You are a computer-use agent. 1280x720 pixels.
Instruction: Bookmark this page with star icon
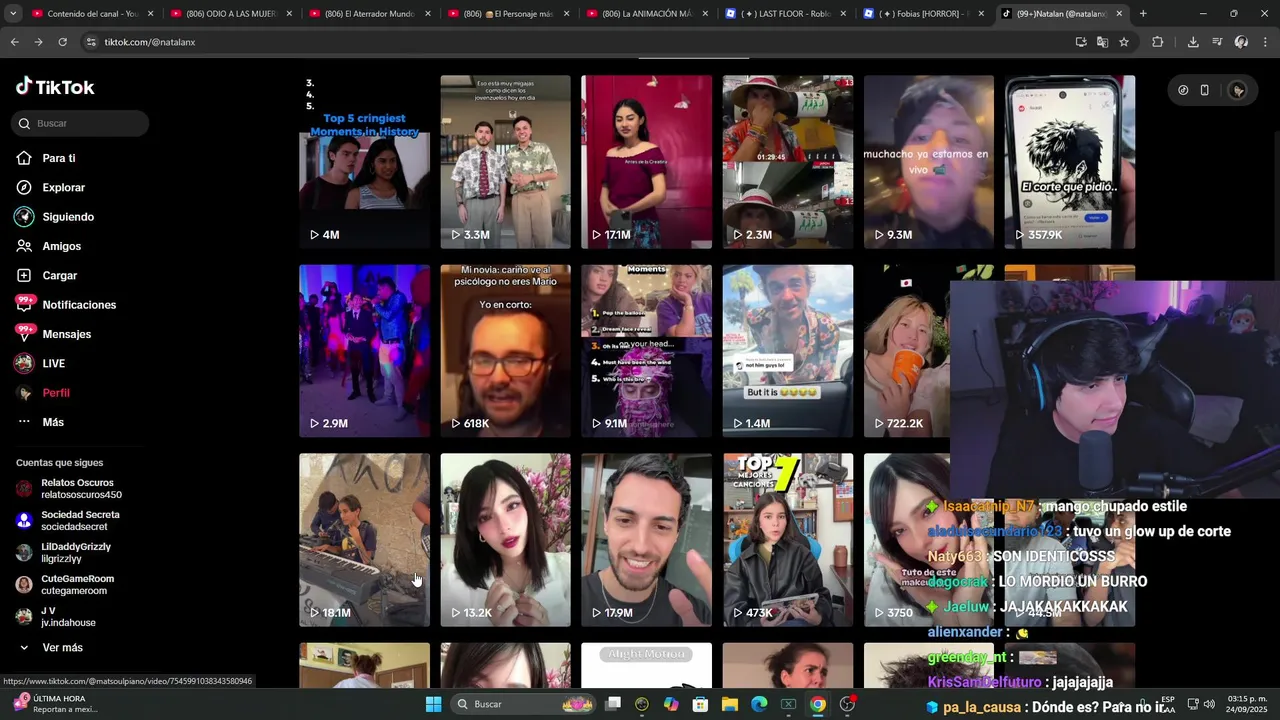coord(1124,42)
